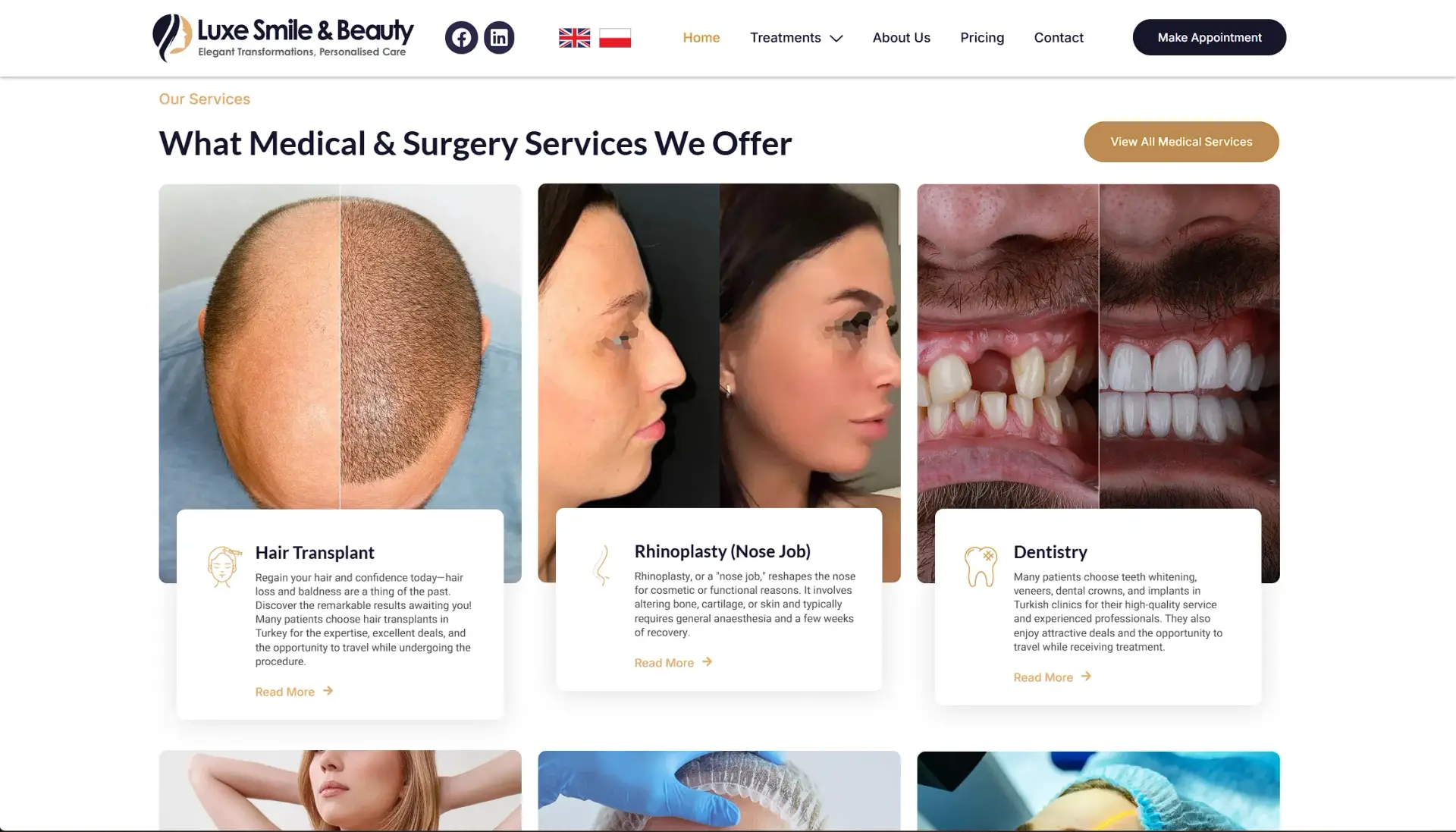Navigate to the Pricing page
This screenshot has height=832, width=1456.
click(x=982, y=38)
